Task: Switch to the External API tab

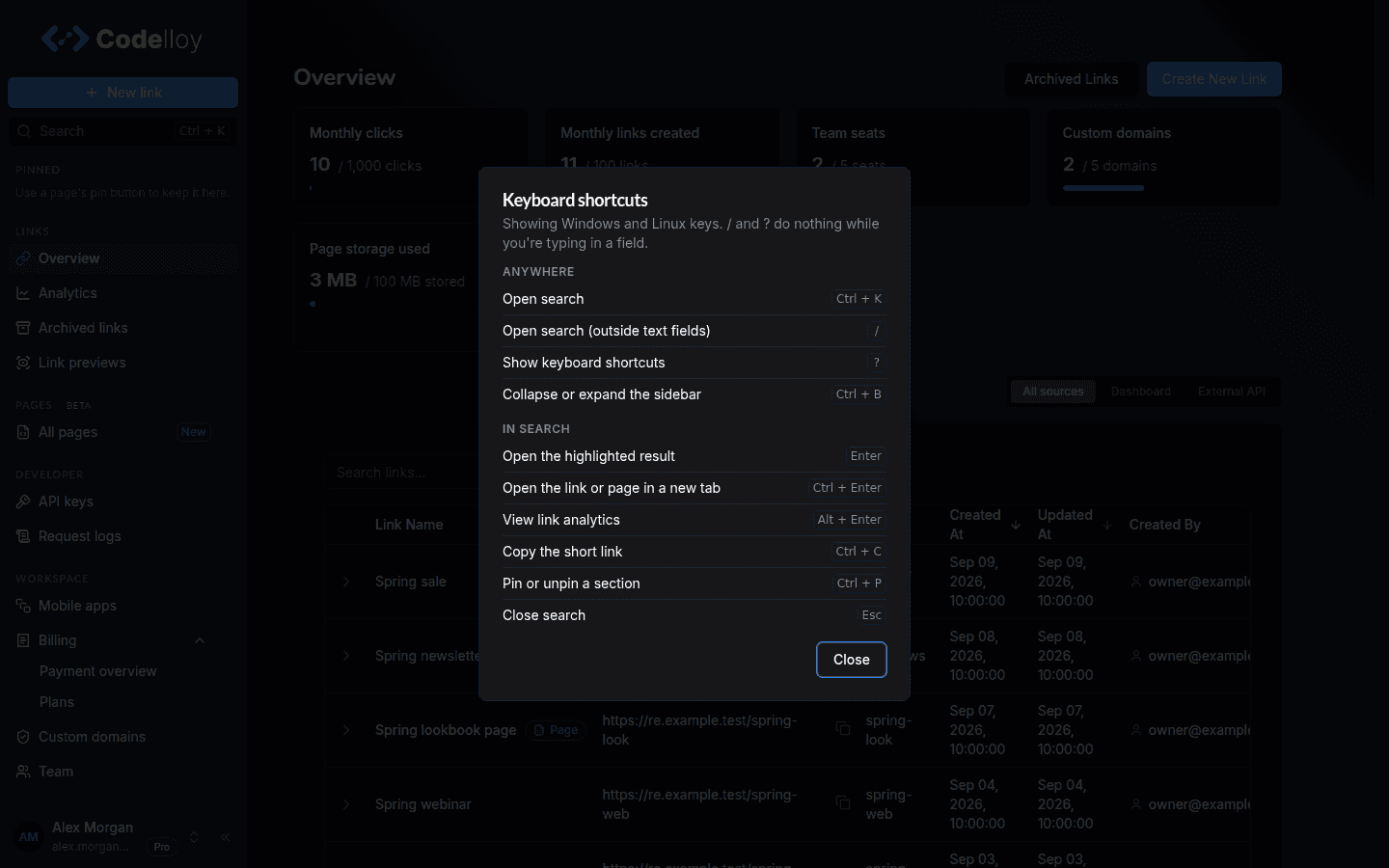Action: pos(1232,392)
